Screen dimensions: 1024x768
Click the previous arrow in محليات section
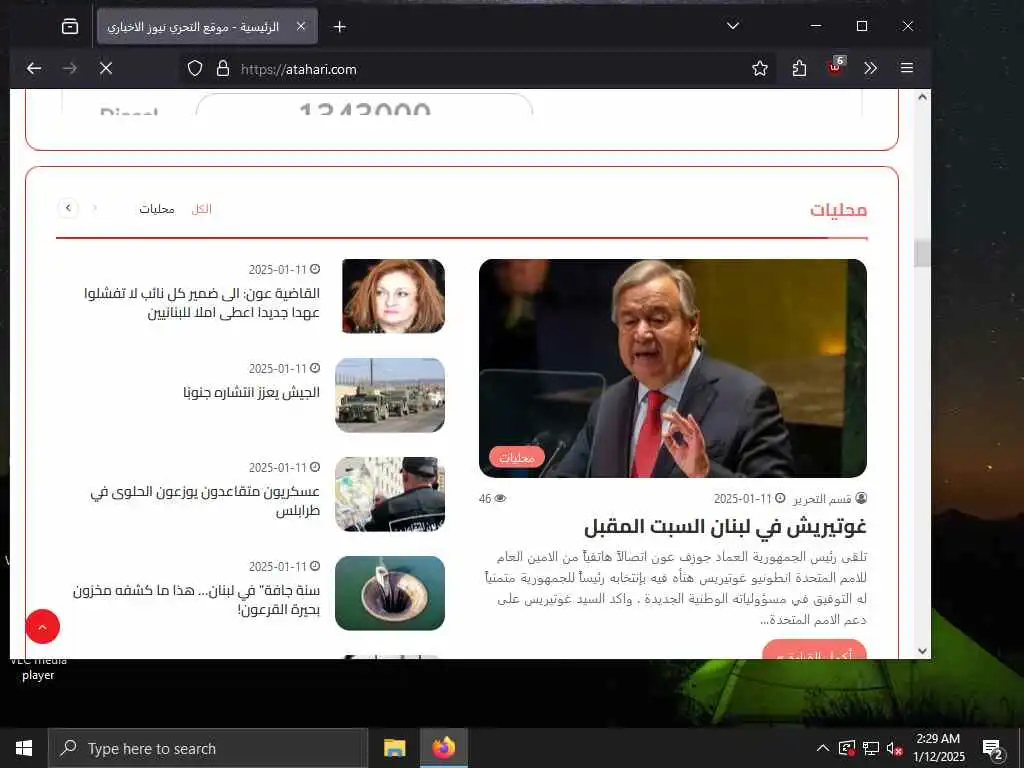click(x=95, y=208)
